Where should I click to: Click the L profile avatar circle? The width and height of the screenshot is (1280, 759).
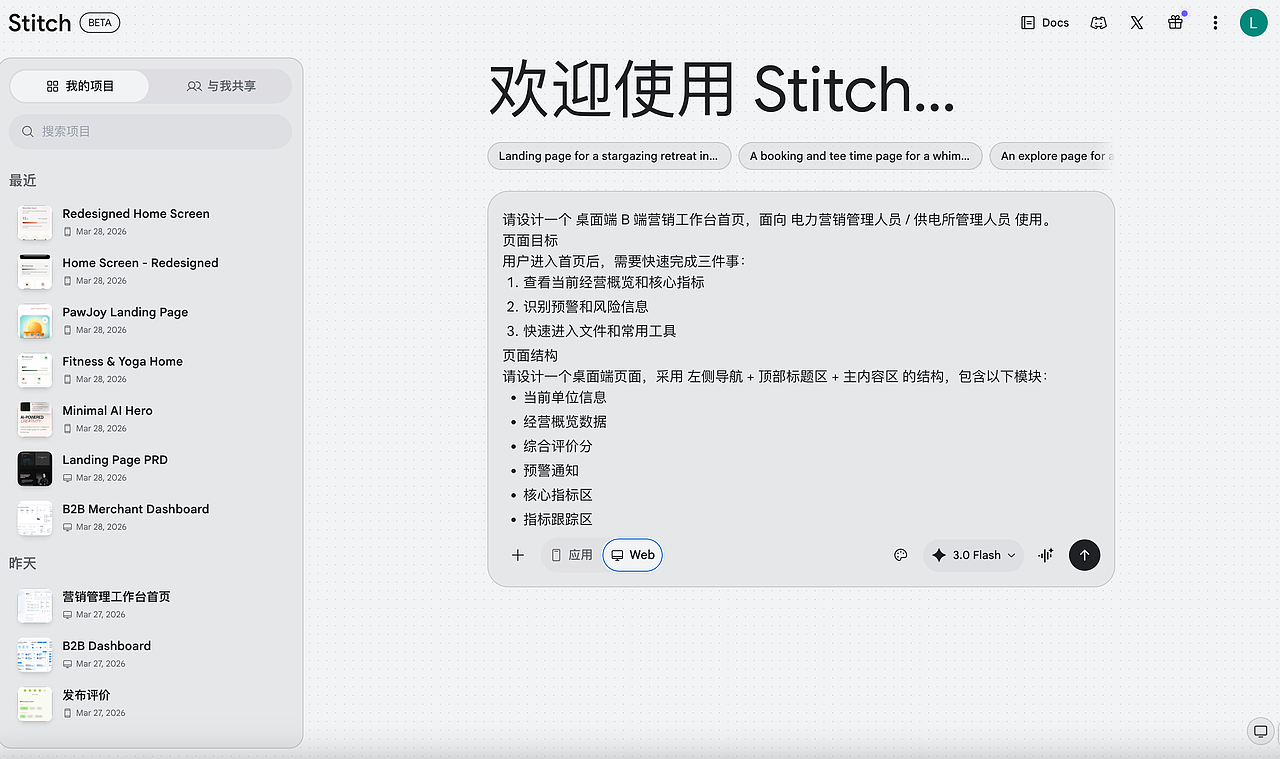[x=1253, y=22]
